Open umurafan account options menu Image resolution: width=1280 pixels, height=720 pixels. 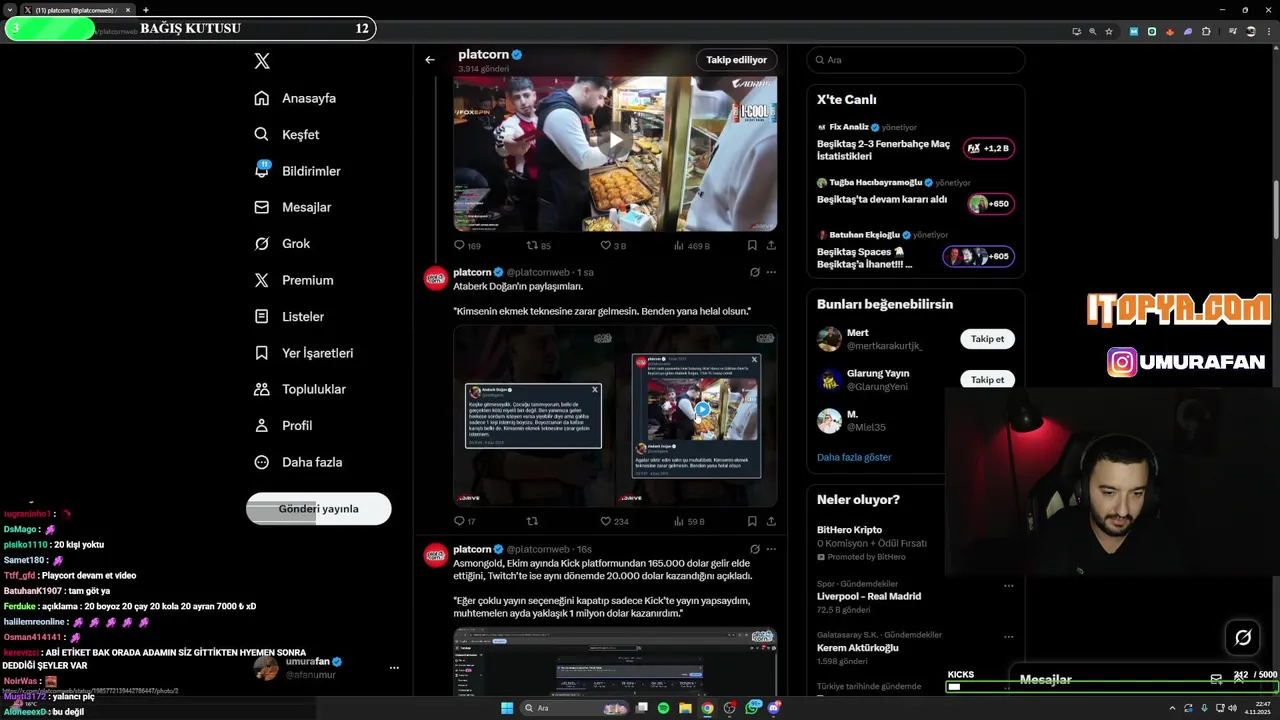pyautogui.click(x=394, y=667)
